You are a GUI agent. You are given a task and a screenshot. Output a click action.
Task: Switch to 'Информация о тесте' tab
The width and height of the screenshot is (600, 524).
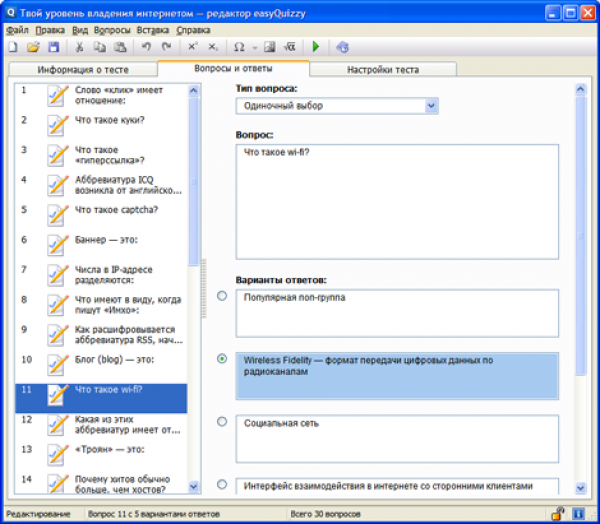(83, 70)
